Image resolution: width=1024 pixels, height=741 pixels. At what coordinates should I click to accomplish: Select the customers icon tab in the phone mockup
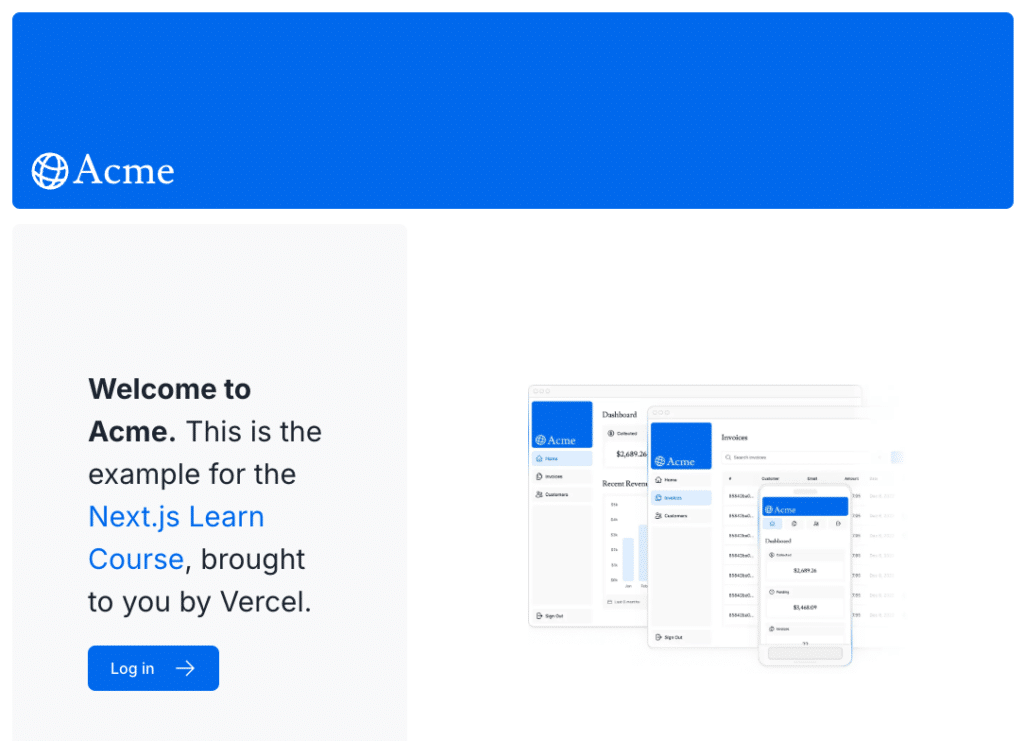coord(816,523)
